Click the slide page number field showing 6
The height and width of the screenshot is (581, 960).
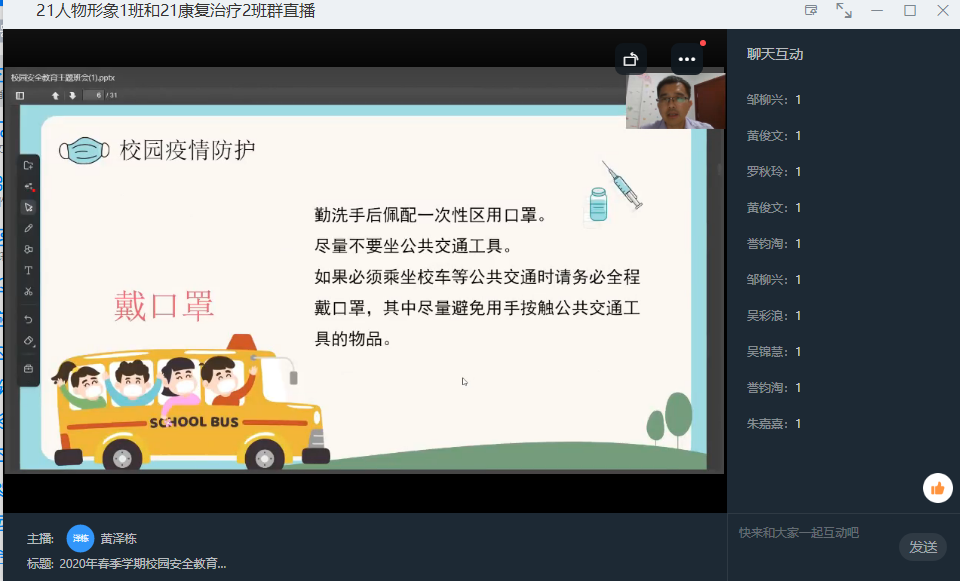pyautogui.click(x=94, y=95)
